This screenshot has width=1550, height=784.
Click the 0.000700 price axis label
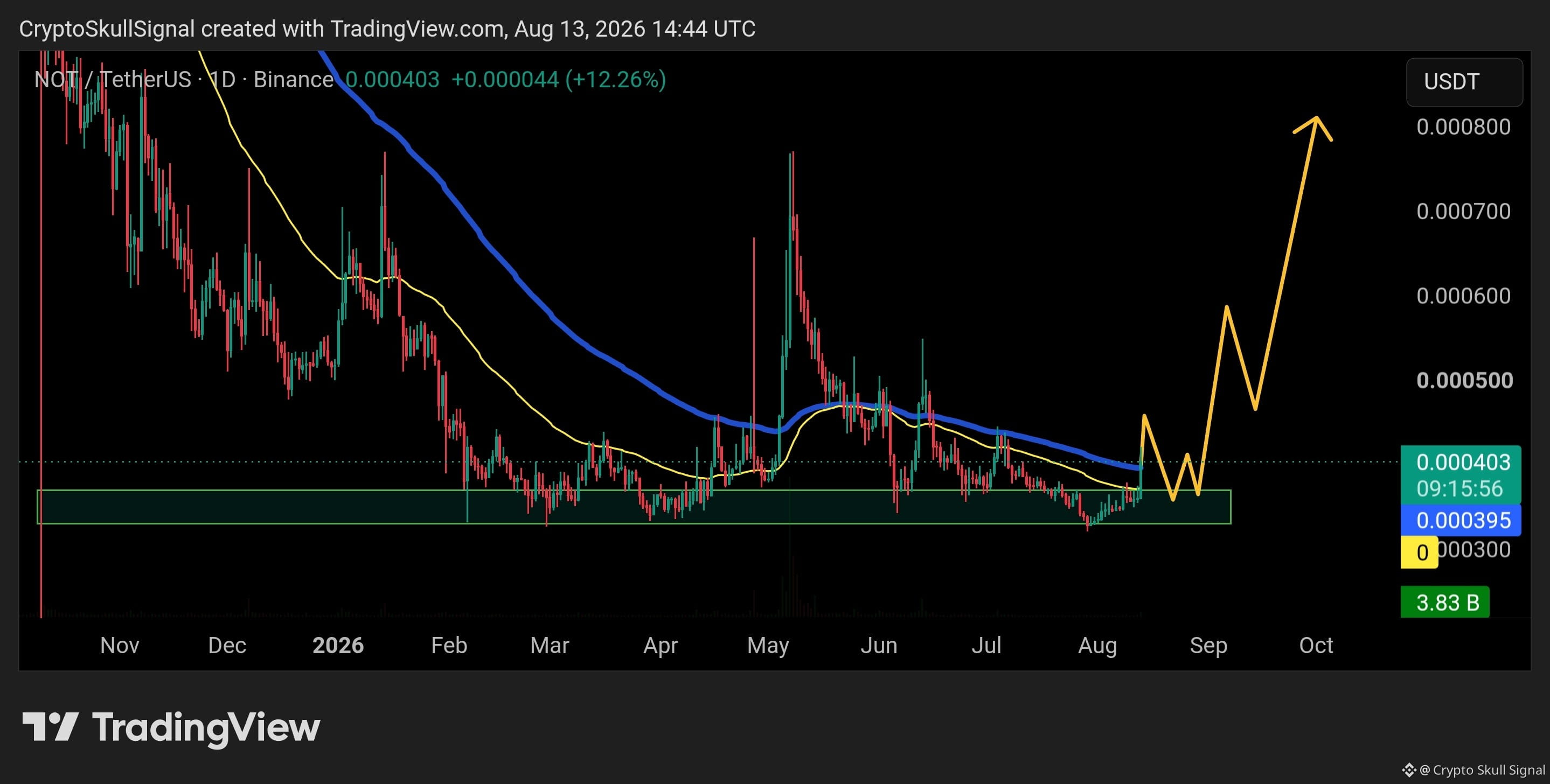coord(1463,211)
